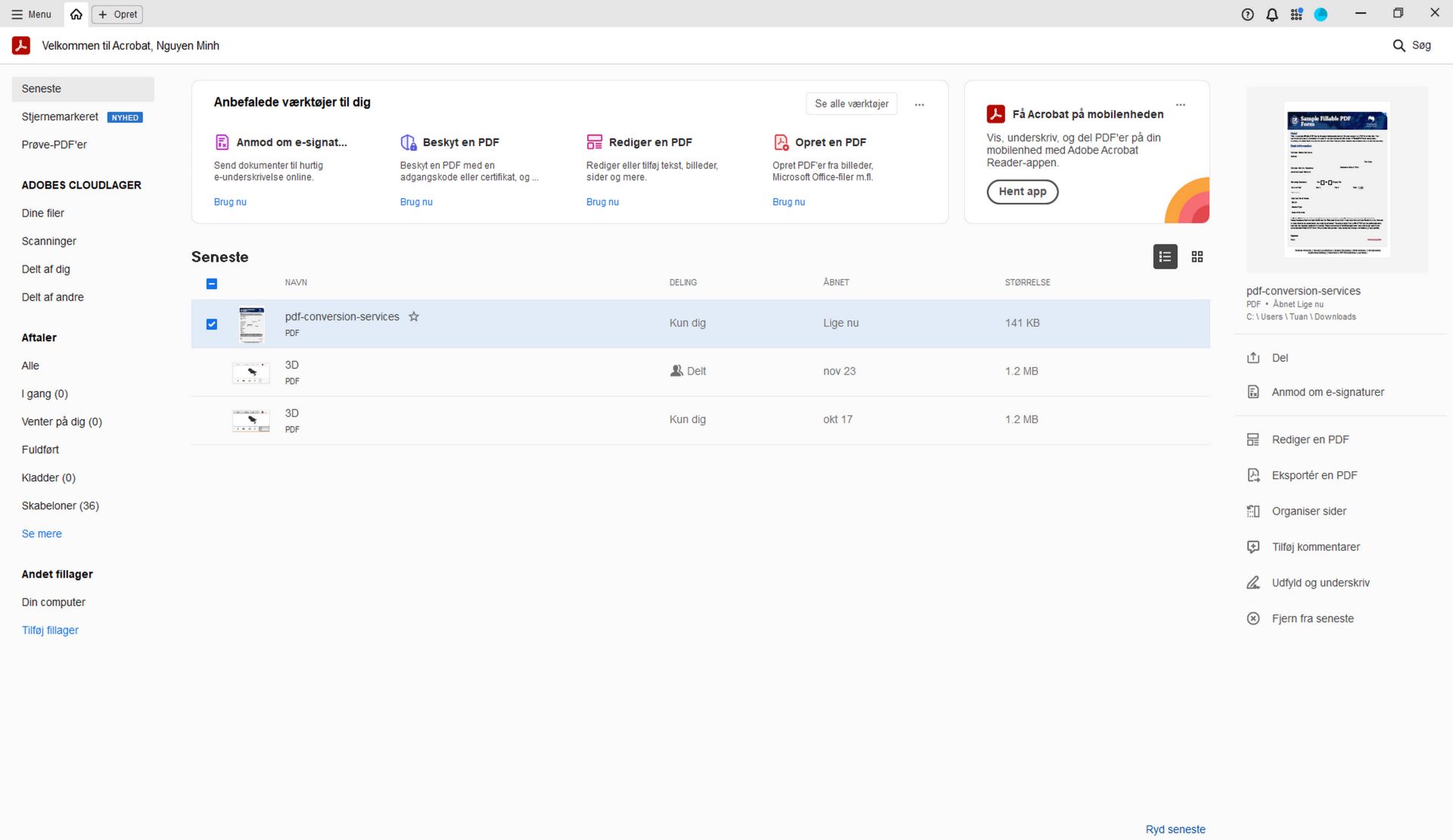Switch to list view layout icon
This screenshot has width=1453, height=840.
tap(1165, 257)
